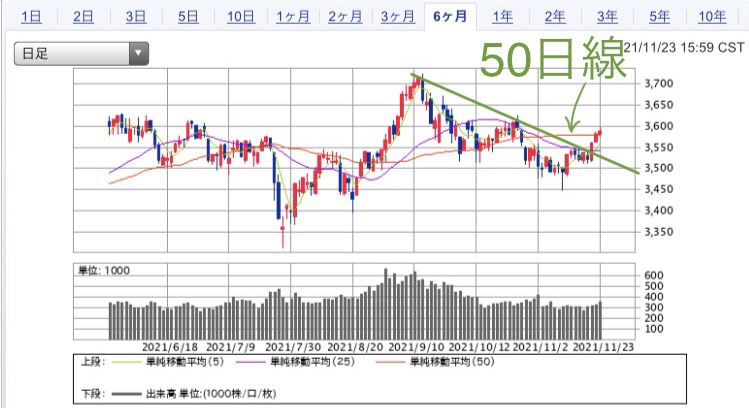Screen dimensions: 749x408
Task: Choose the 3ヶ月 range tab
Action: pyautogui.click(x=397, y=17)
